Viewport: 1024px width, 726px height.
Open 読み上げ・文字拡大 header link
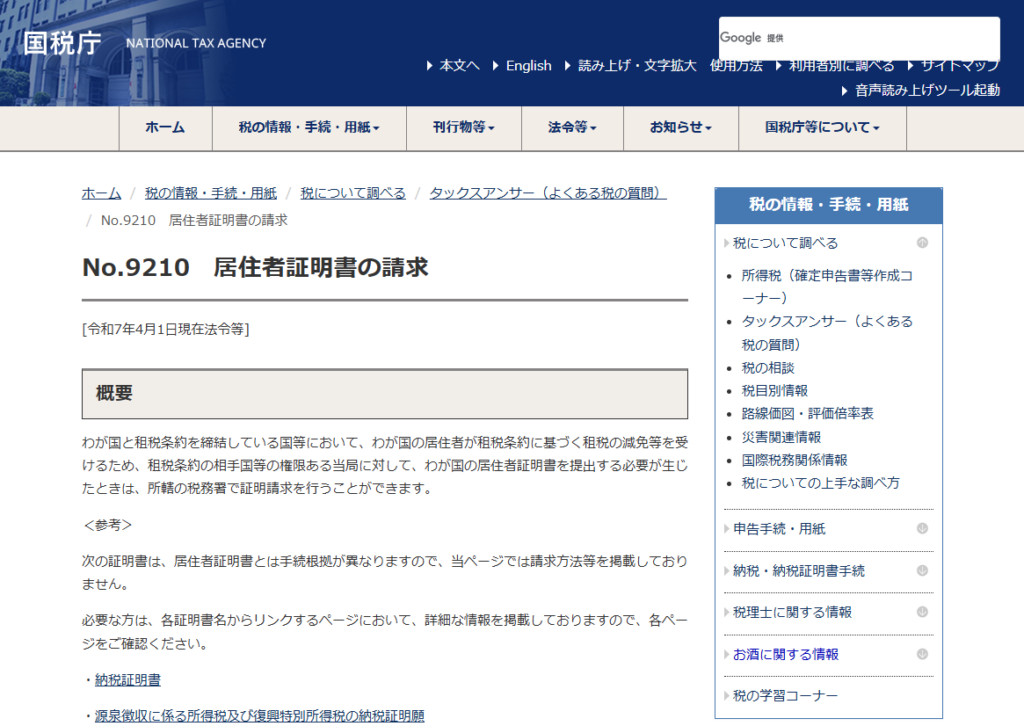coord(637,66)
